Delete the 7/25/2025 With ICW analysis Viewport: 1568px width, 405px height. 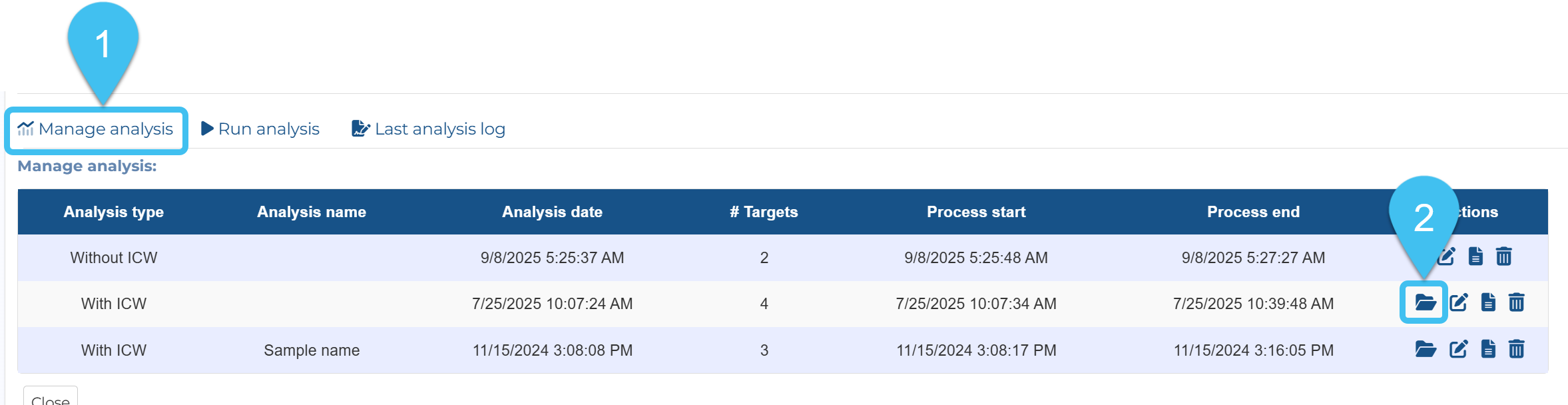[1516, 303]
